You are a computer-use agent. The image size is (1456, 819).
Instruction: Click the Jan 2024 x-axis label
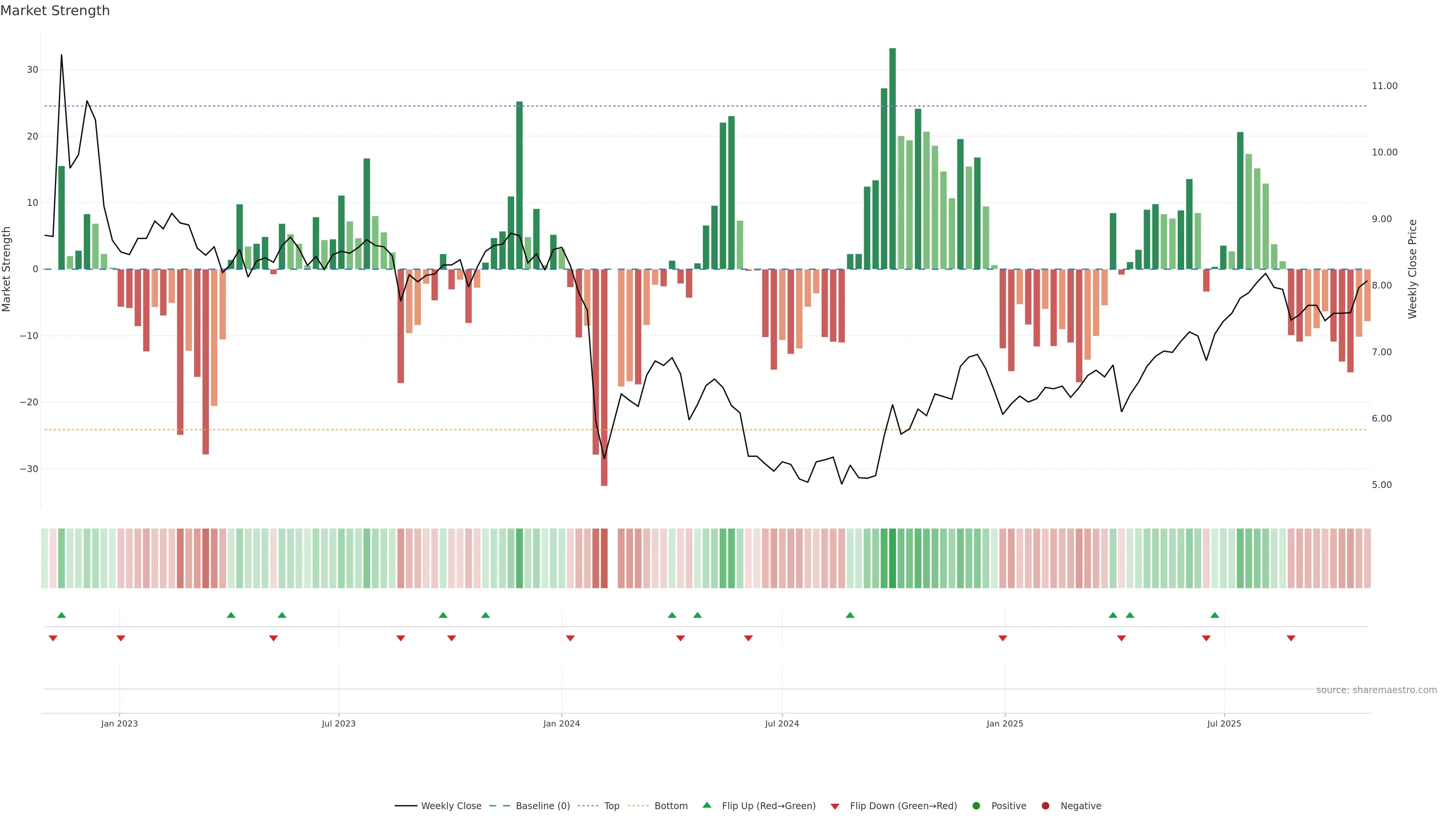[561, 723]
